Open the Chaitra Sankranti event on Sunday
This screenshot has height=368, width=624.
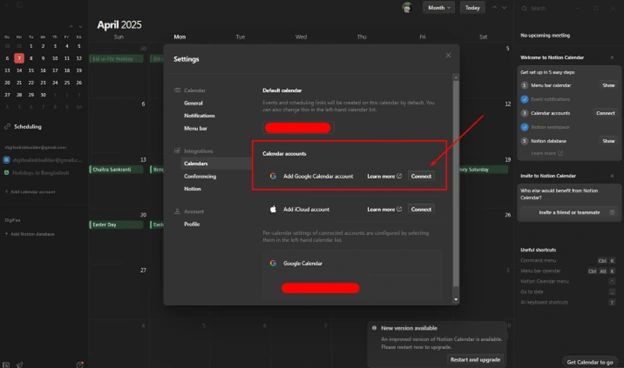pyautogui.click(x=116, y=169)
